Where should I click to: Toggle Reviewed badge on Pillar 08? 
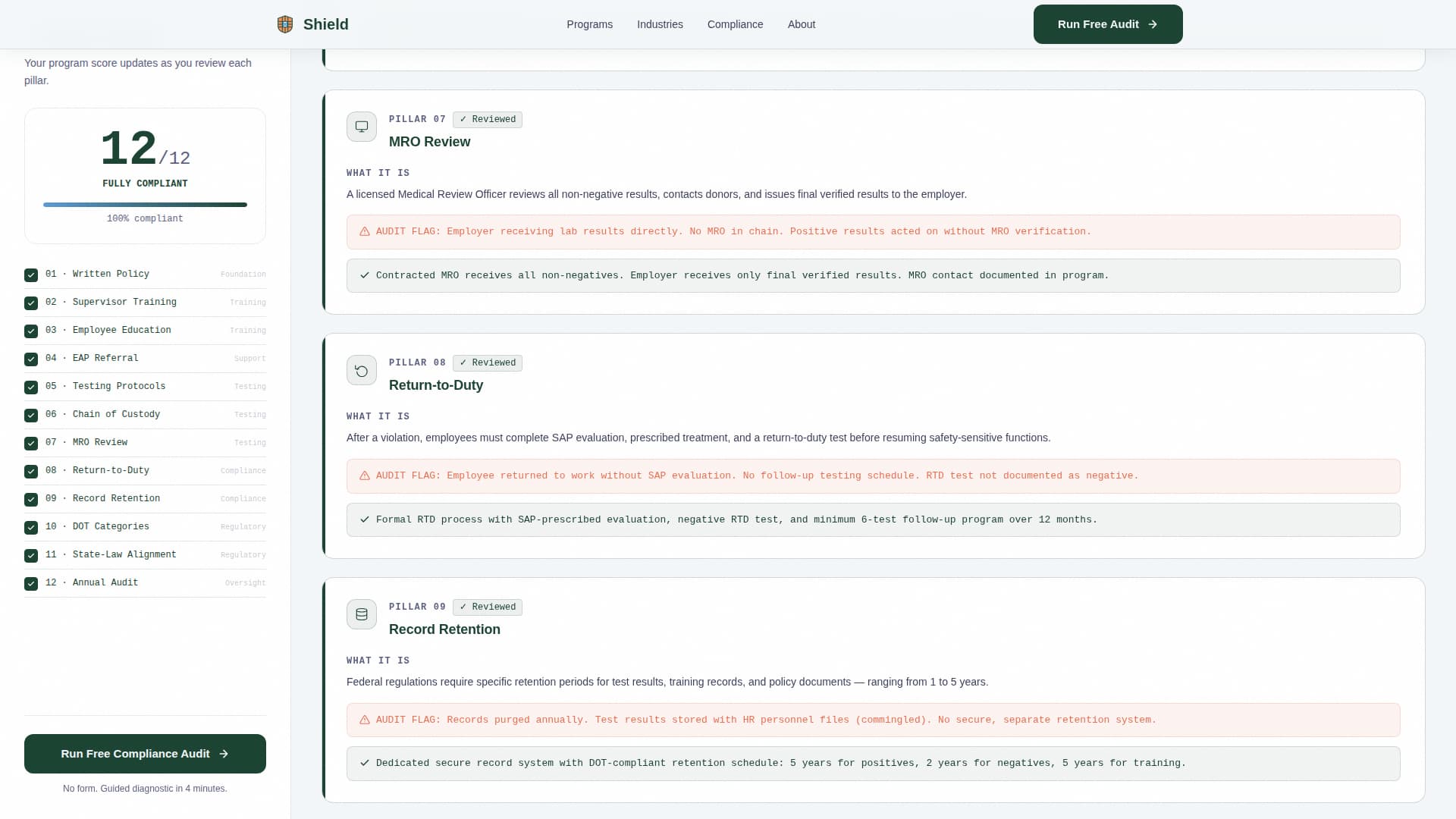click(488, 362)
